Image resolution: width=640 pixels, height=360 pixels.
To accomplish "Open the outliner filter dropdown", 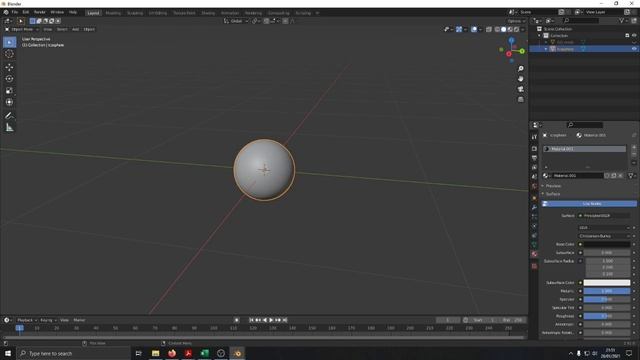I will tap(623, 20).
